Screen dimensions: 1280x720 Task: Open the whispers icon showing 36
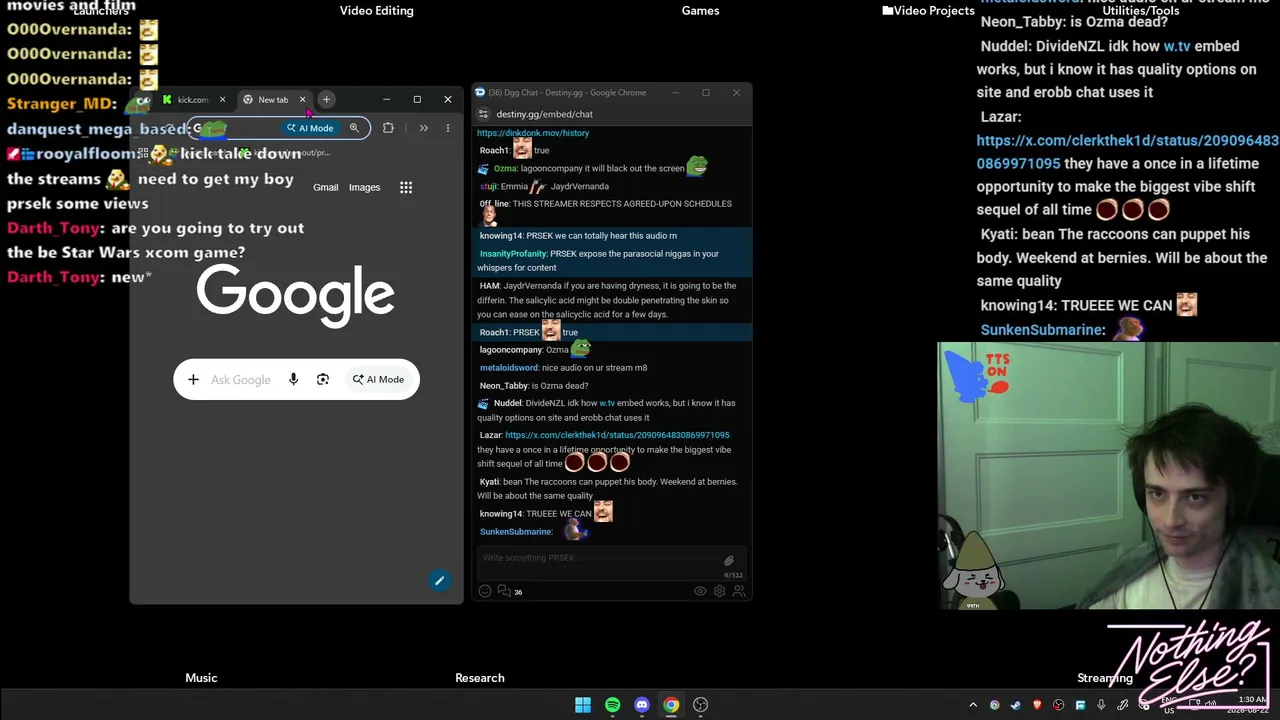(x=510, y=592)
